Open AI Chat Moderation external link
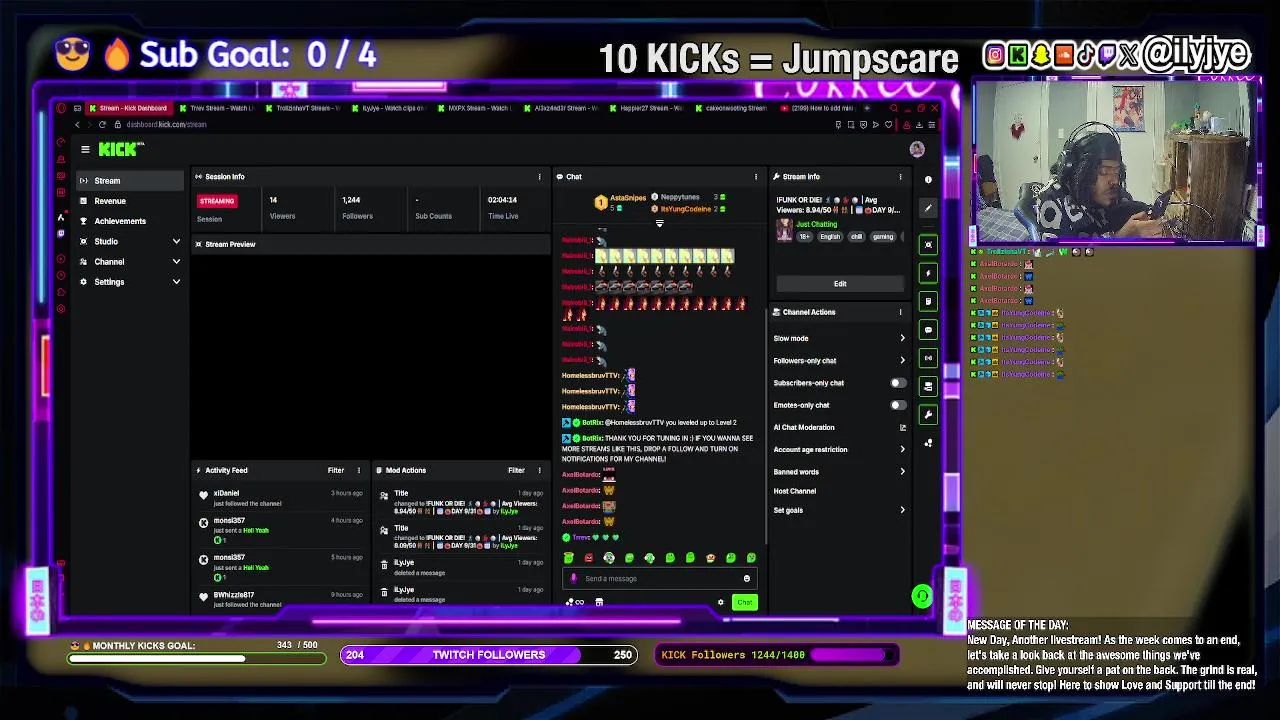 pos(902,428)
